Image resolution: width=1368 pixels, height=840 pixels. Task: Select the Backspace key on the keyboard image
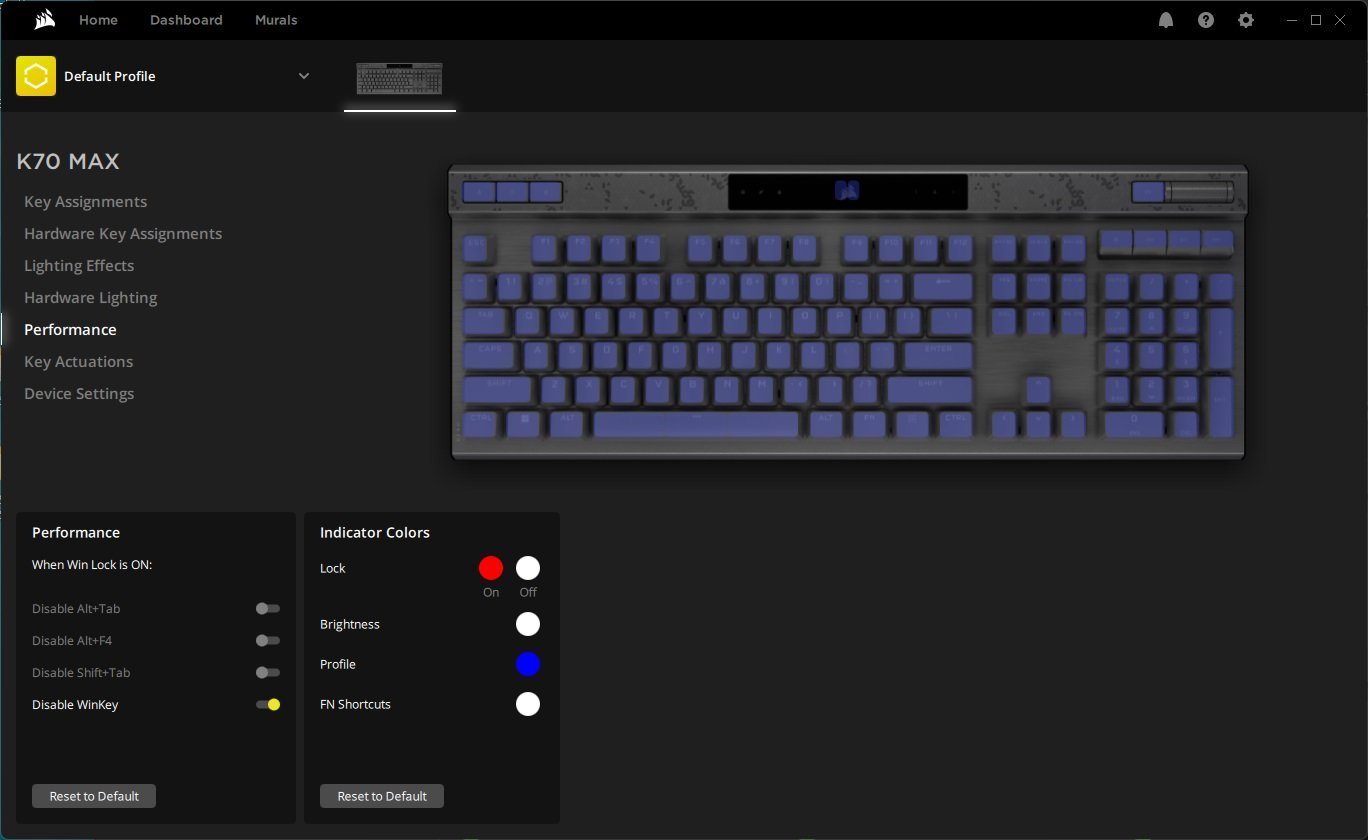click(942, 287)
